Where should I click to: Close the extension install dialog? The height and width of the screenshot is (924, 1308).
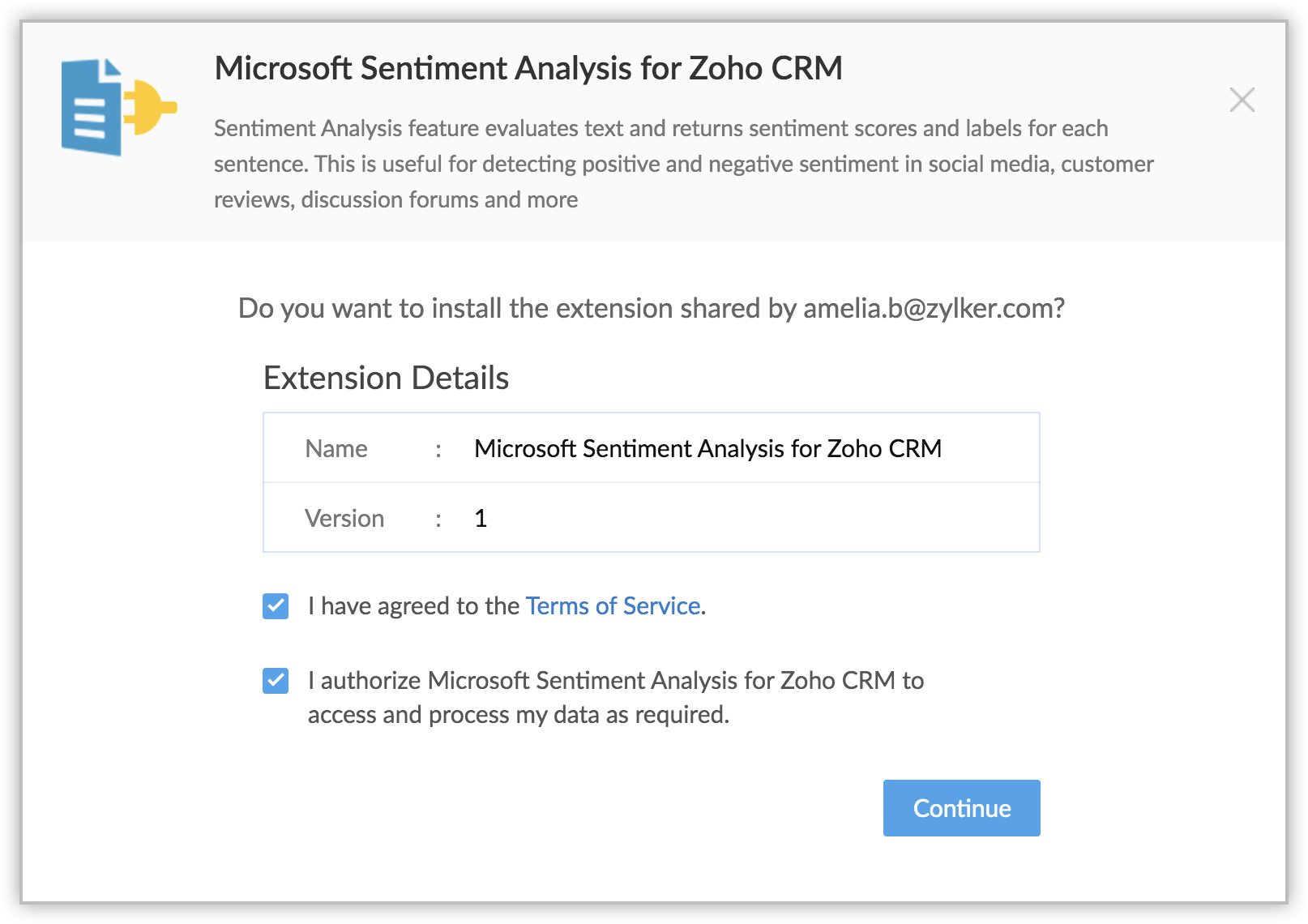(x=1242, y=100)
